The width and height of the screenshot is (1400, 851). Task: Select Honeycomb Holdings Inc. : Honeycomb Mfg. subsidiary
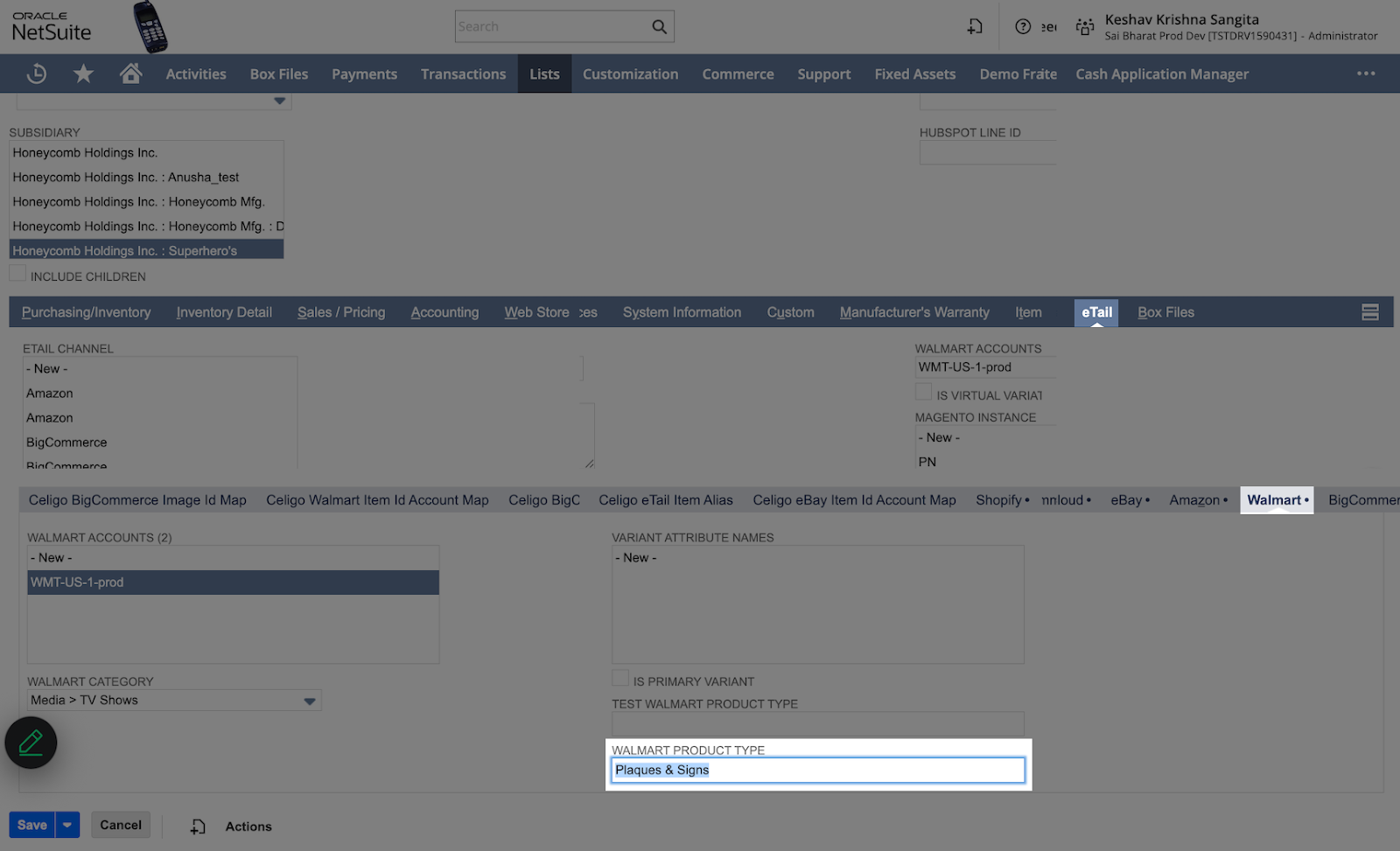[x=146, y=202]
